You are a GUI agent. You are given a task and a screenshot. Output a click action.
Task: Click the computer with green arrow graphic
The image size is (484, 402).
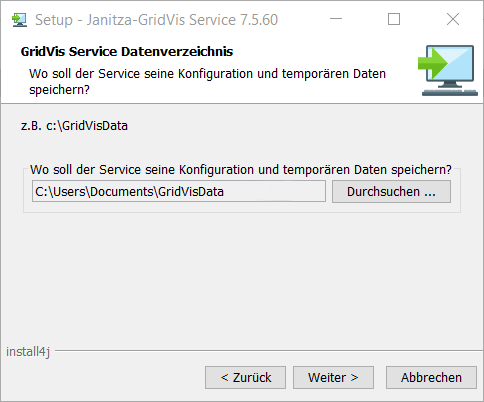[448, 71]
